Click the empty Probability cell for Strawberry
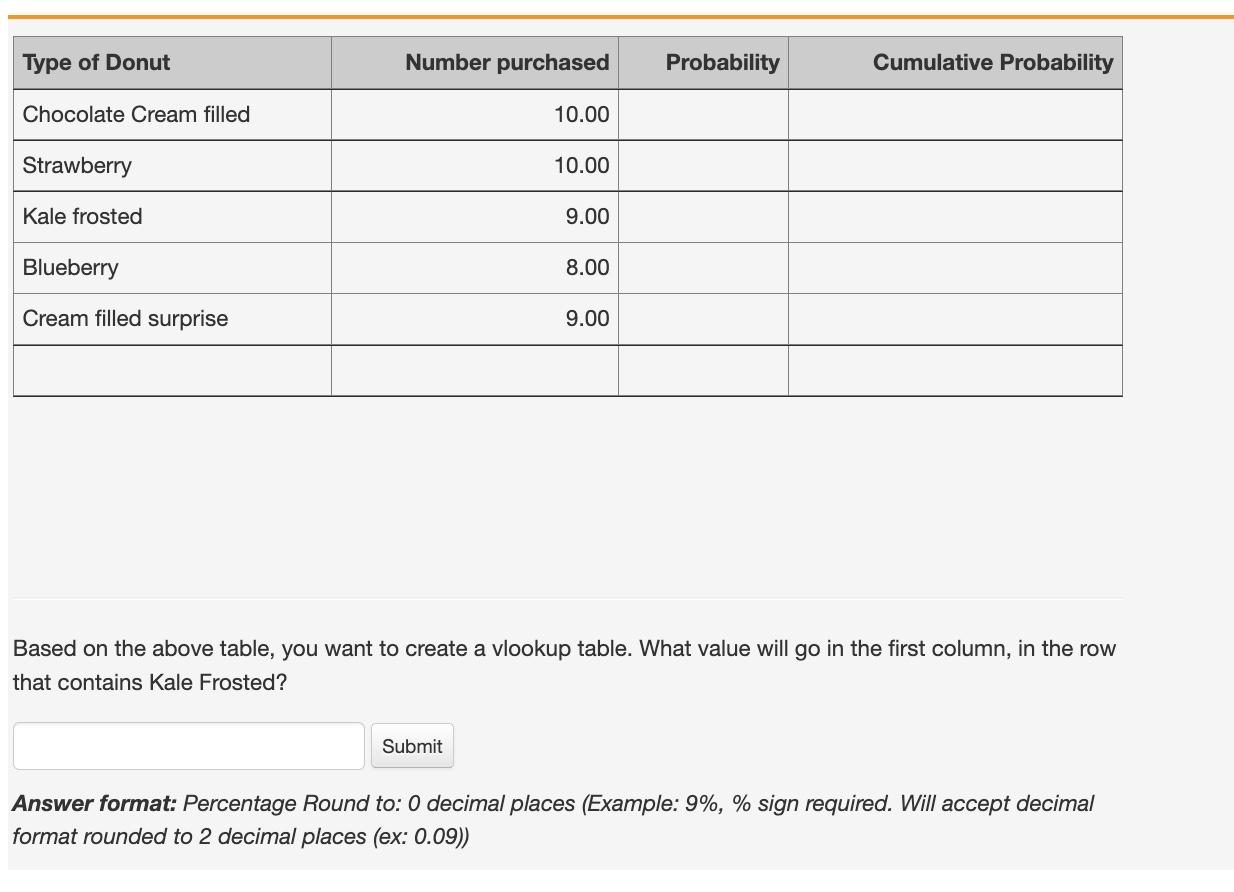This screenshot has height=892, width=1234. (x=703, y=165)
